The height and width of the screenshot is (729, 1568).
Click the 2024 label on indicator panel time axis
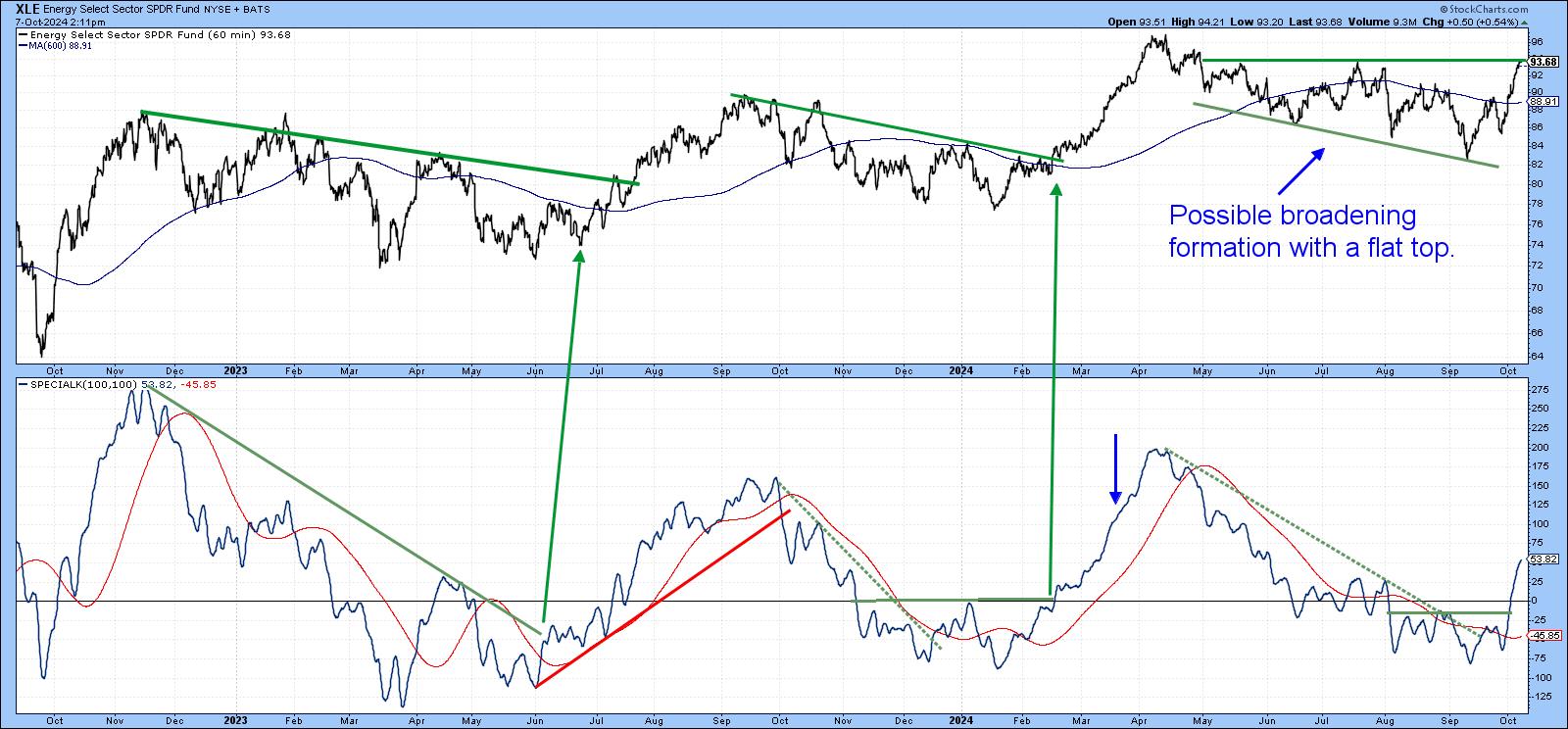click(x=961, y=720)
